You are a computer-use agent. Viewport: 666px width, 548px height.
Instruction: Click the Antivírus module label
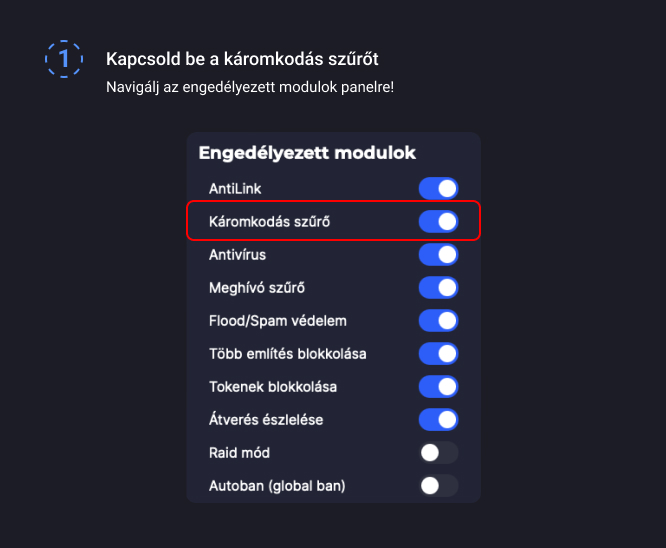point(237,254)
